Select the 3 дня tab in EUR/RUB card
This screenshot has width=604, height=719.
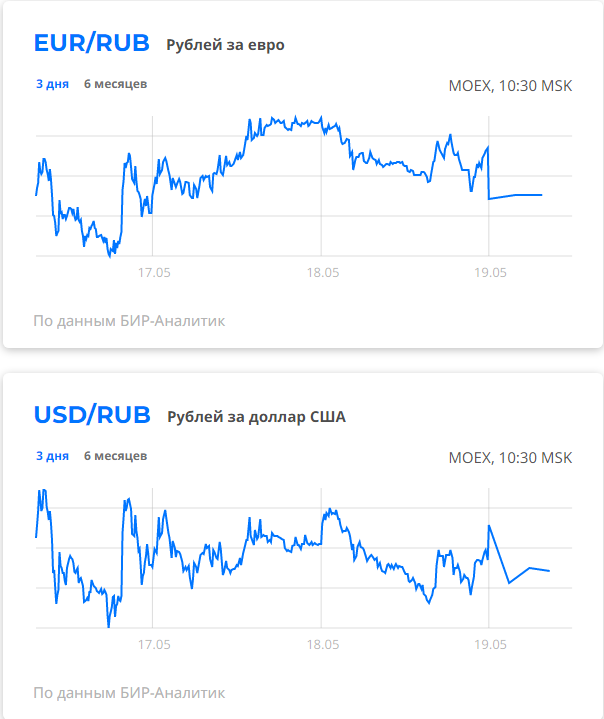(52, 84)
